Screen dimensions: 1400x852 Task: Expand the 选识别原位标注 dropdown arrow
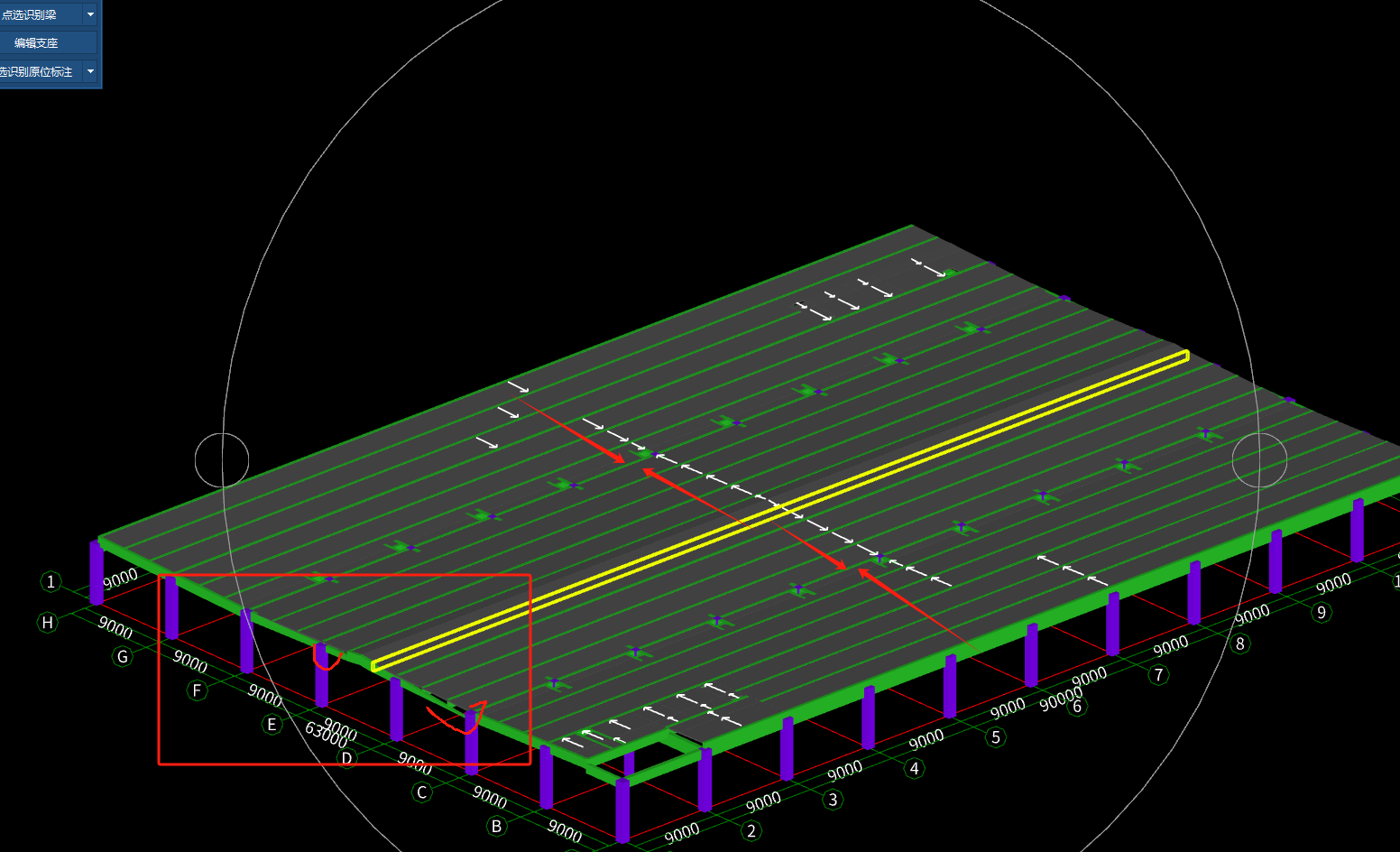[x=90, y=71]
